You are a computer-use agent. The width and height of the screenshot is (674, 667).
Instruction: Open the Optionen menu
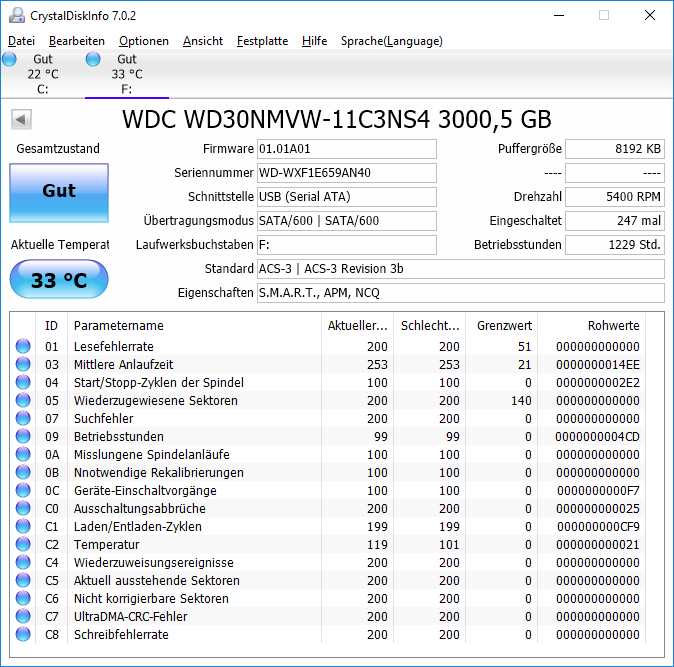click(144, 41)
